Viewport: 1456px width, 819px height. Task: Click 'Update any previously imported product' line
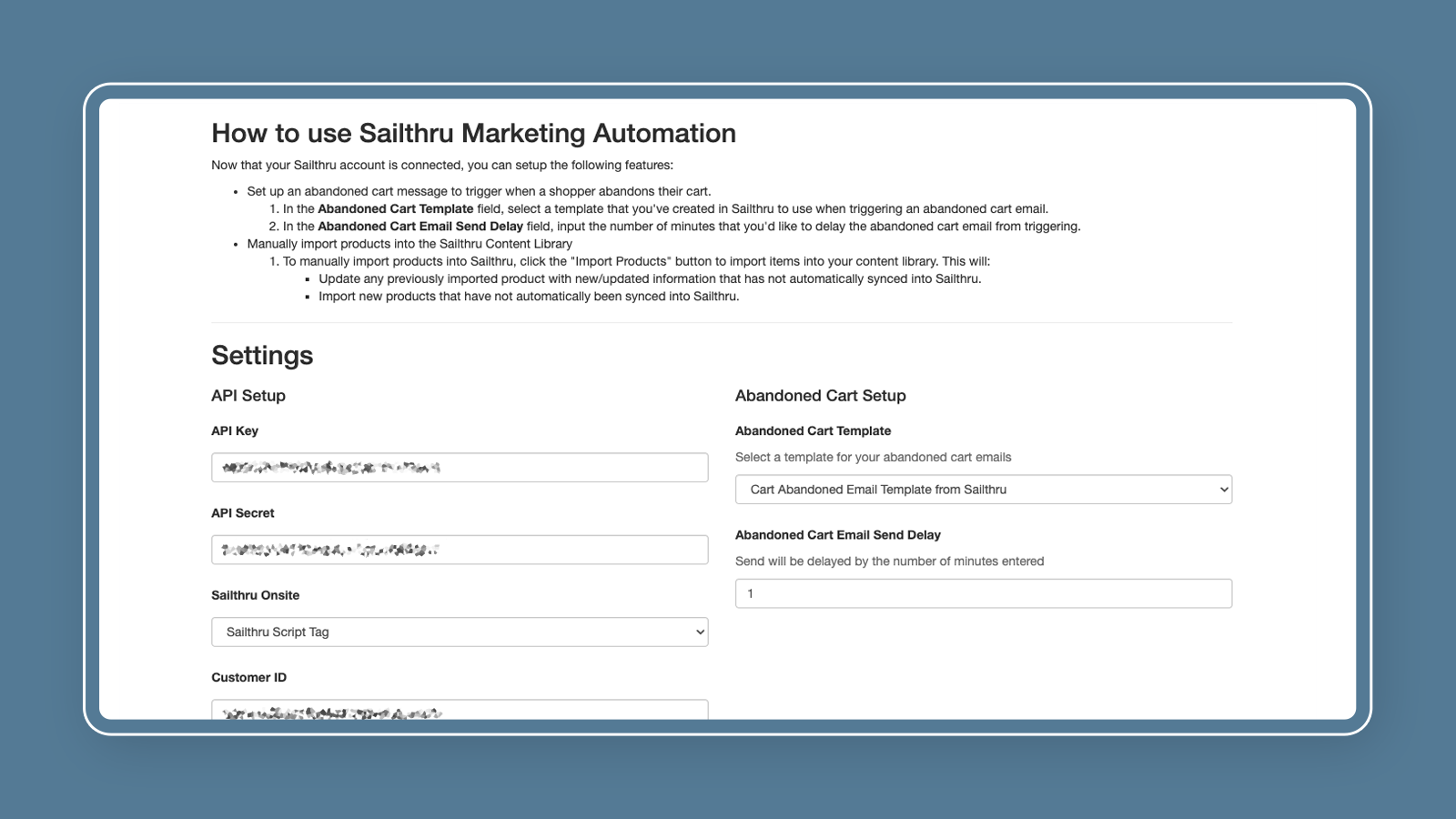(x=650, y=279)
